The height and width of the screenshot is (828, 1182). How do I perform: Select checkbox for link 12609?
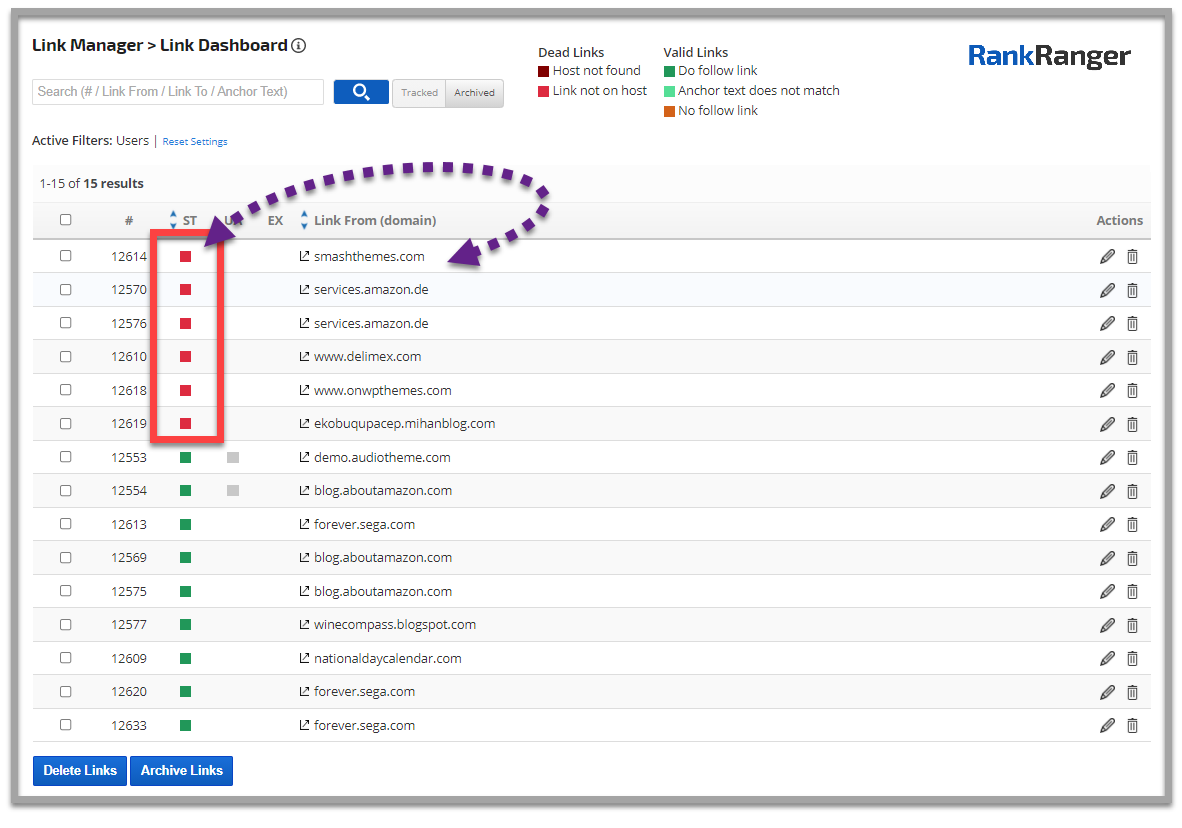pos(66,658)
